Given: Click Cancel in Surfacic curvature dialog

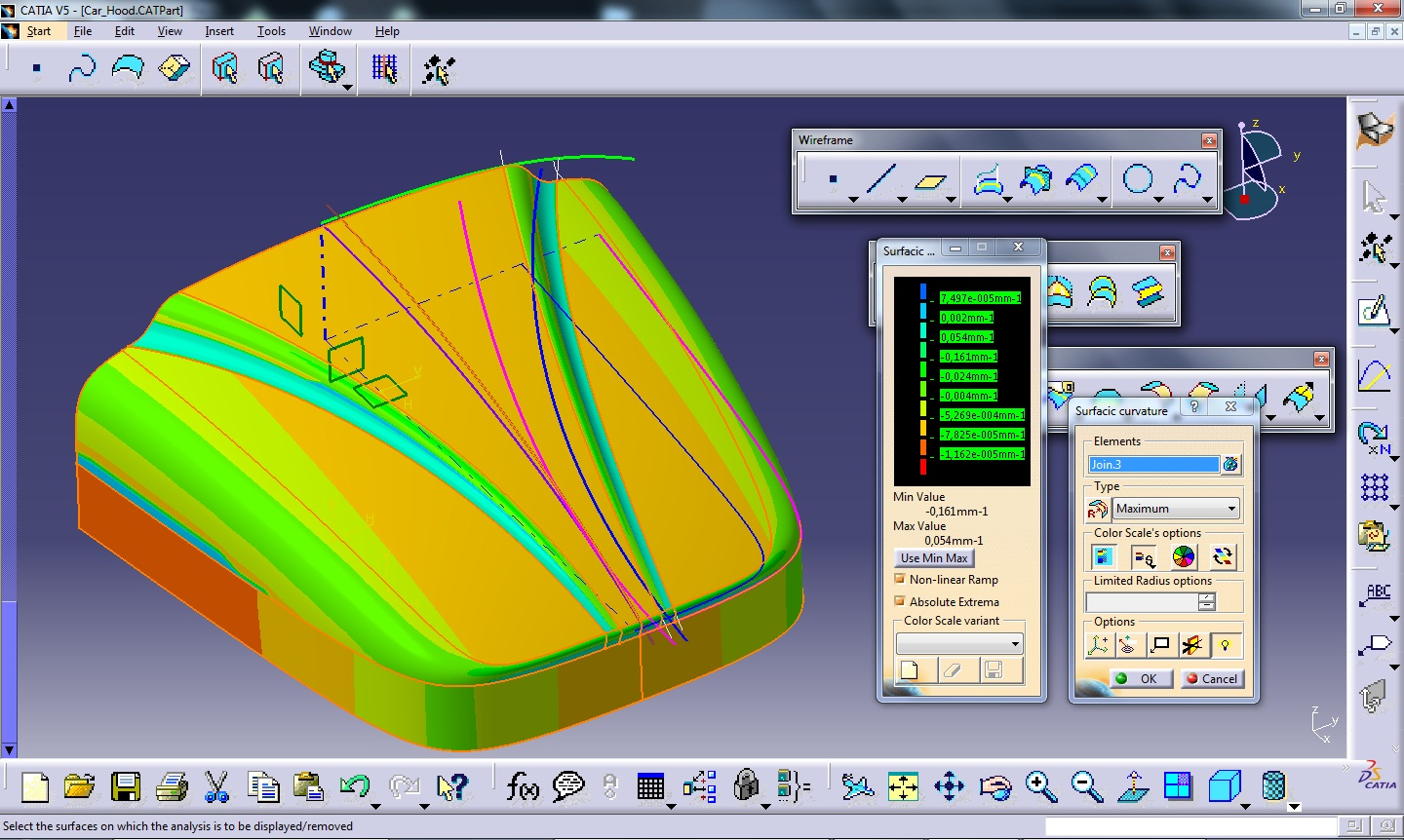Looking at the screenshot, I should [1212, 678].
